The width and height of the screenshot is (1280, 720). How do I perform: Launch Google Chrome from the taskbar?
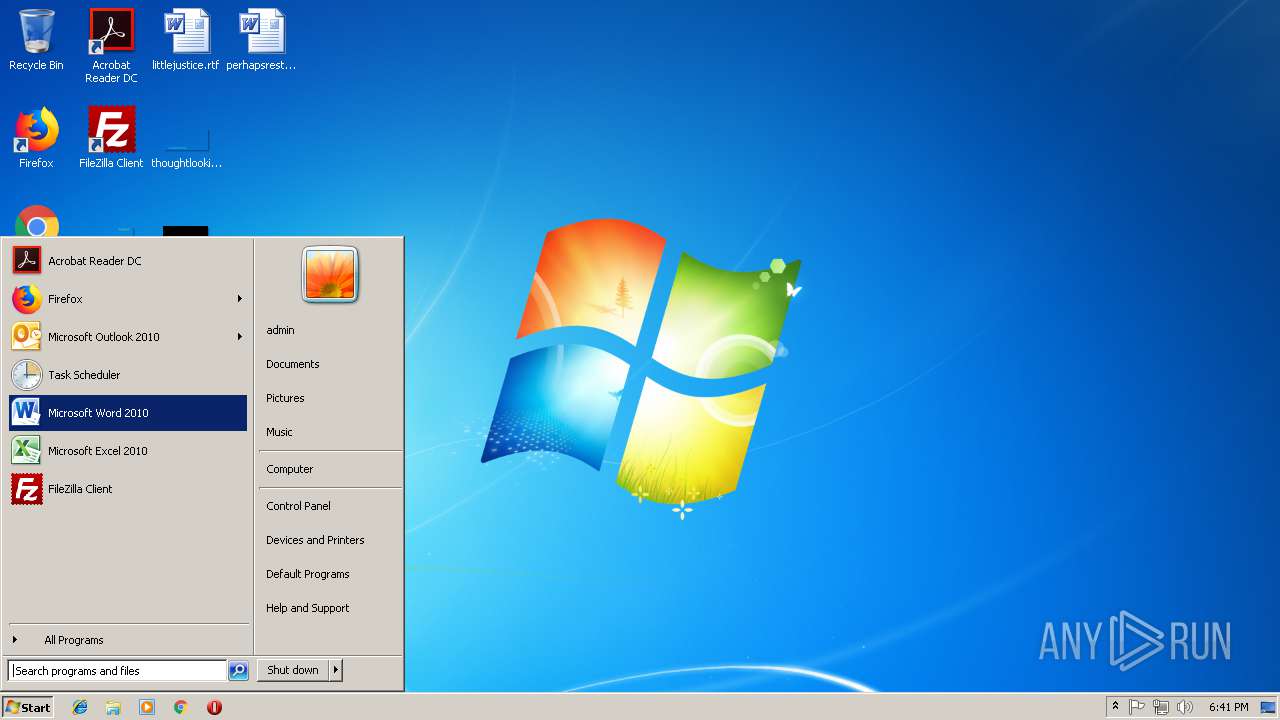tap(180, 707)
